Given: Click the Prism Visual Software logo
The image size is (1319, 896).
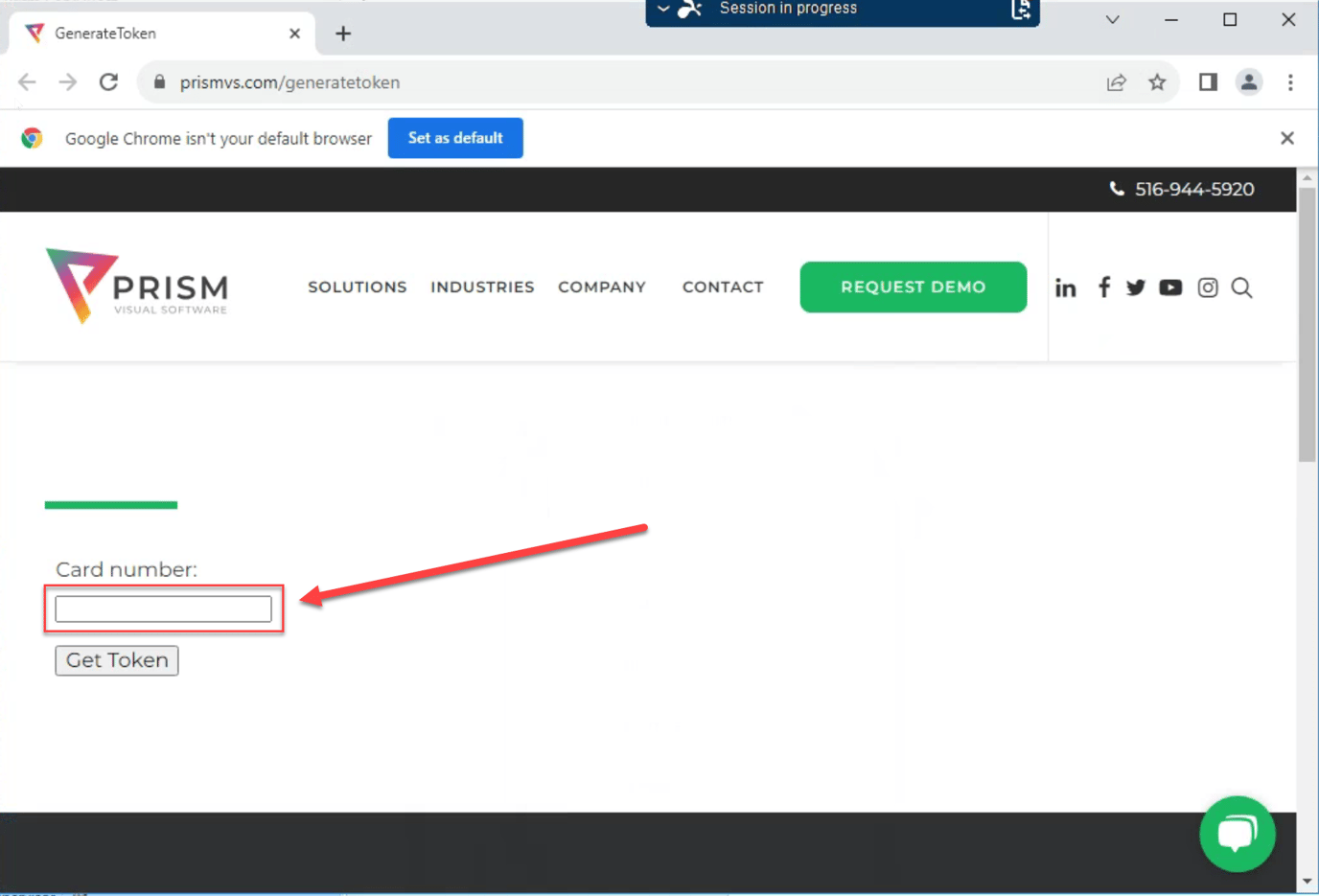Looking at the screenshot, I should (135, 286).
